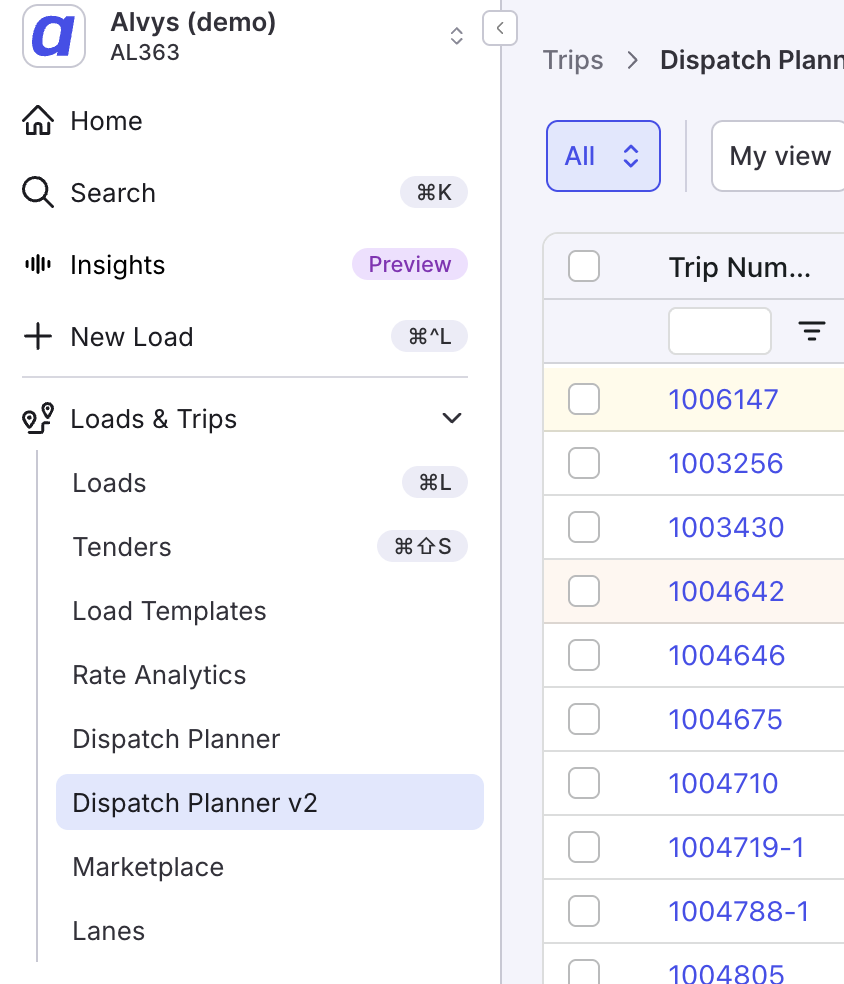Check the box for trip 1003430
The image size is (844, 984).
(584, 527)
